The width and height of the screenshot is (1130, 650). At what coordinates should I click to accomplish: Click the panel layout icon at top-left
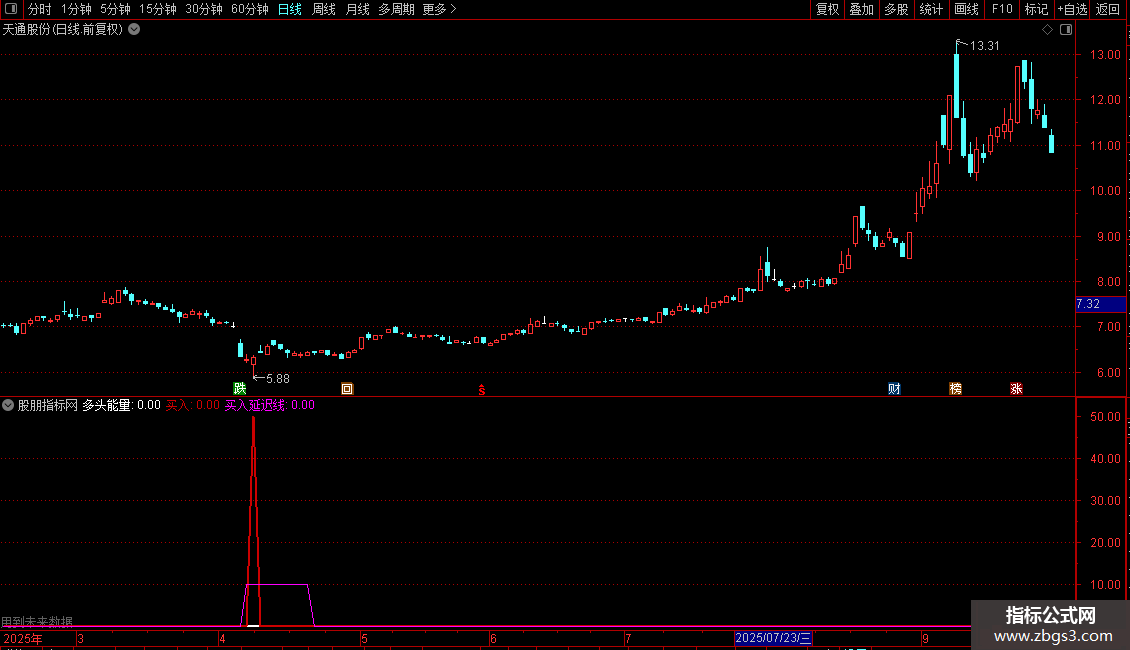coord(11,9)
